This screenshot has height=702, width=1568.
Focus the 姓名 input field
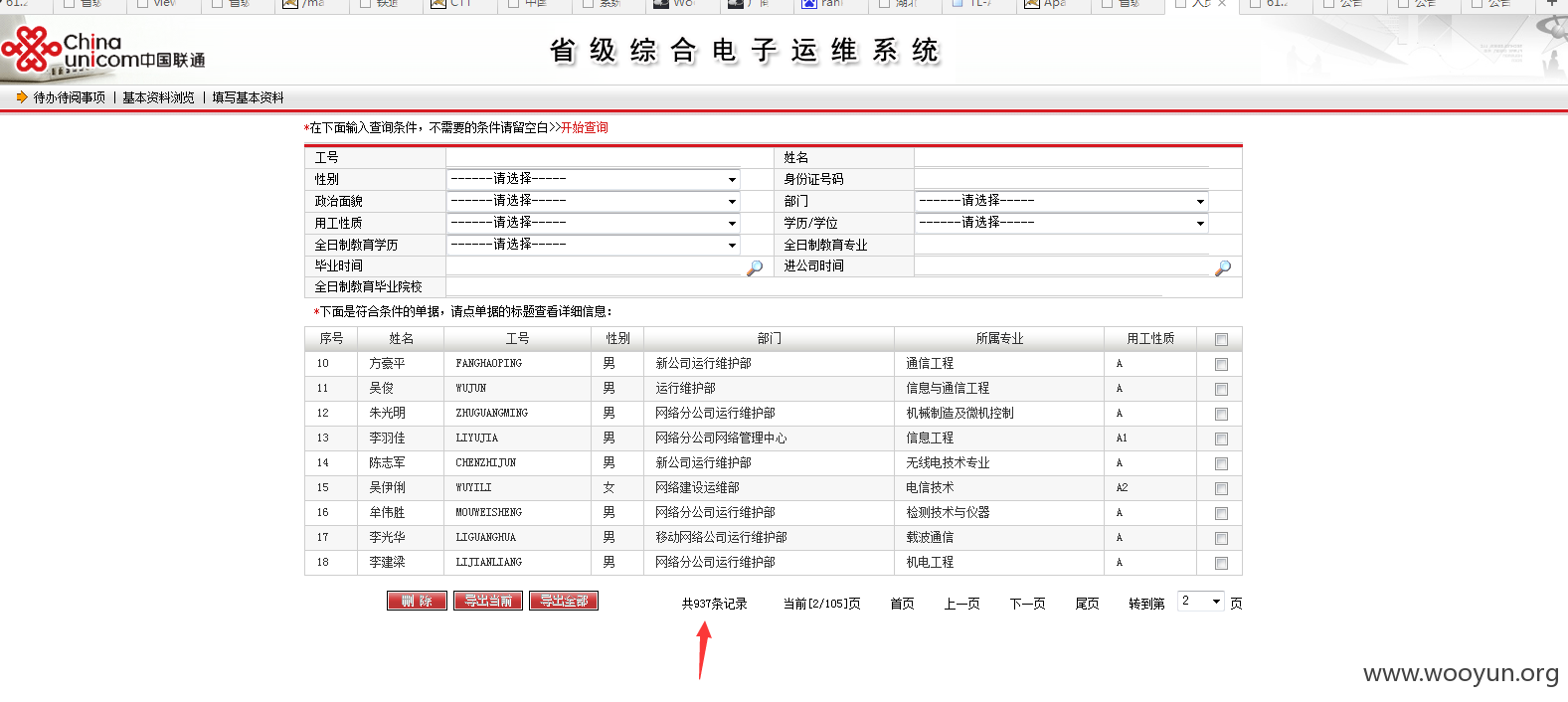(1062, 157)
